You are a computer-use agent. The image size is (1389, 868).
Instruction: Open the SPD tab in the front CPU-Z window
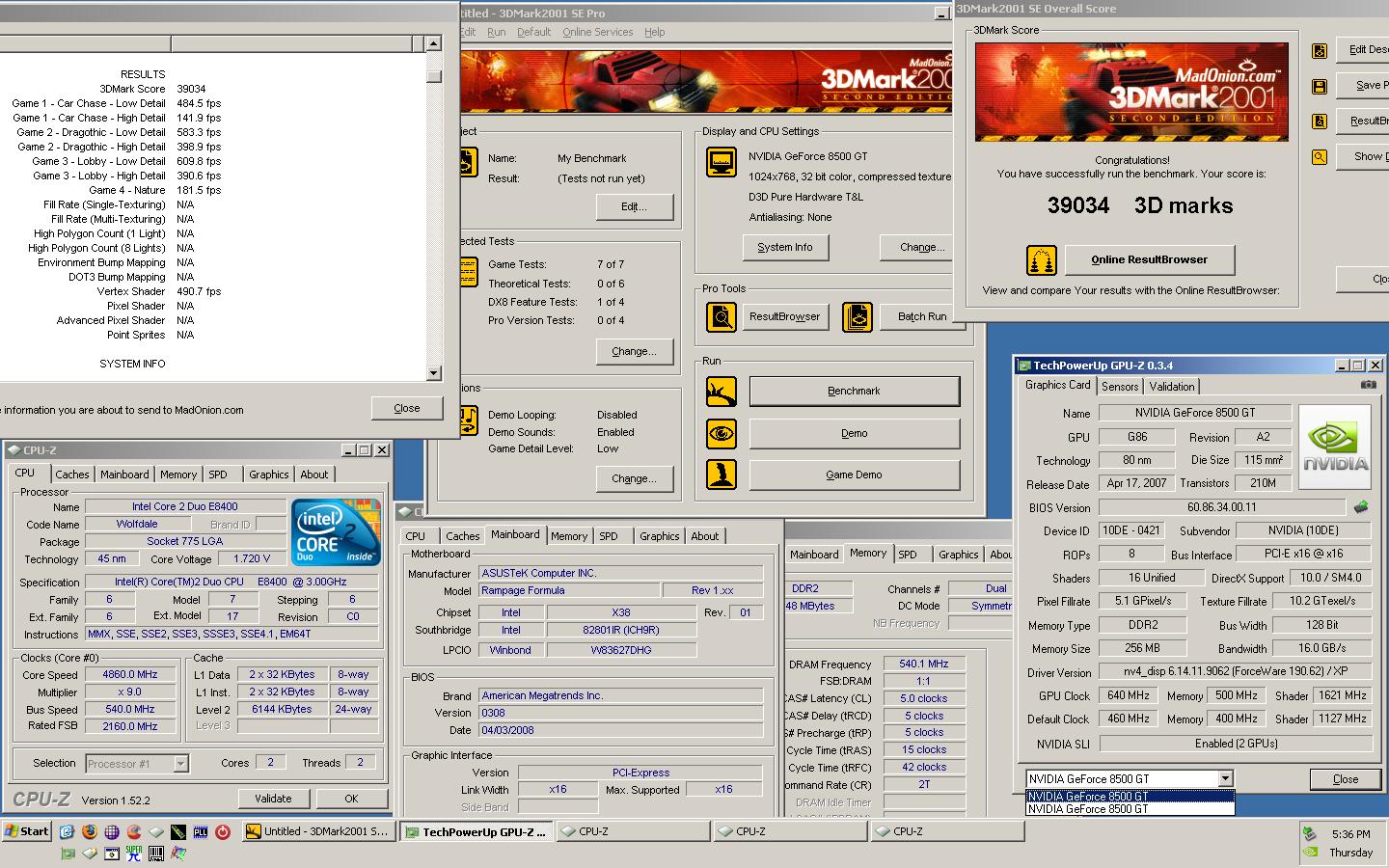[x=218, y=475]
